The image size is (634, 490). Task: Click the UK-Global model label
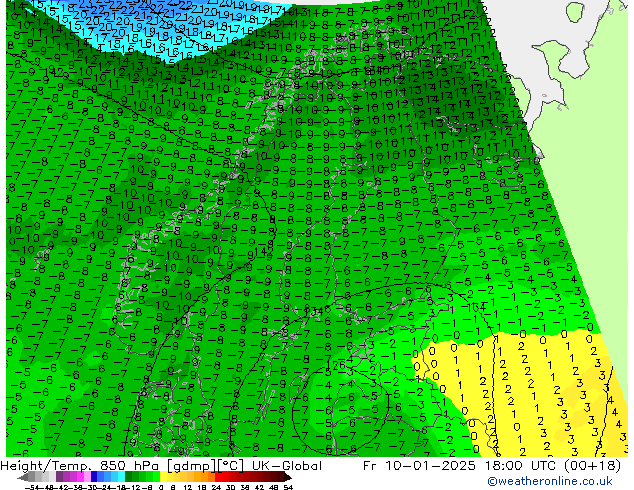(x=287, y=466)
